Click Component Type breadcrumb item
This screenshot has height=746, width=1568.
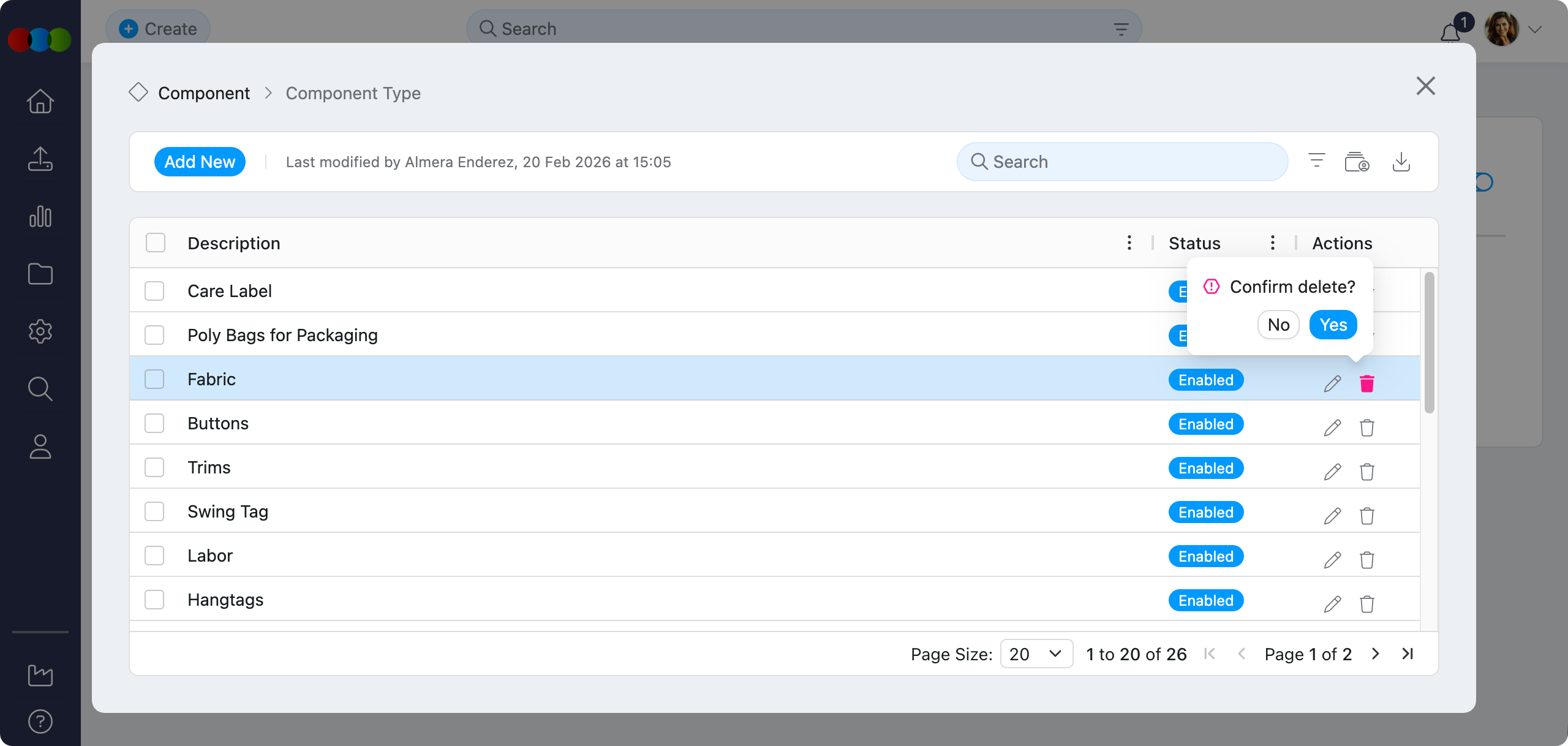353,93
